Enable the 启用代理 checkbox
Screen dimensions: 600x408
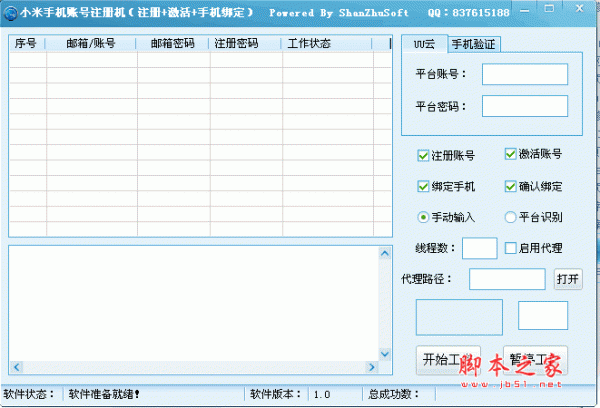510,248
